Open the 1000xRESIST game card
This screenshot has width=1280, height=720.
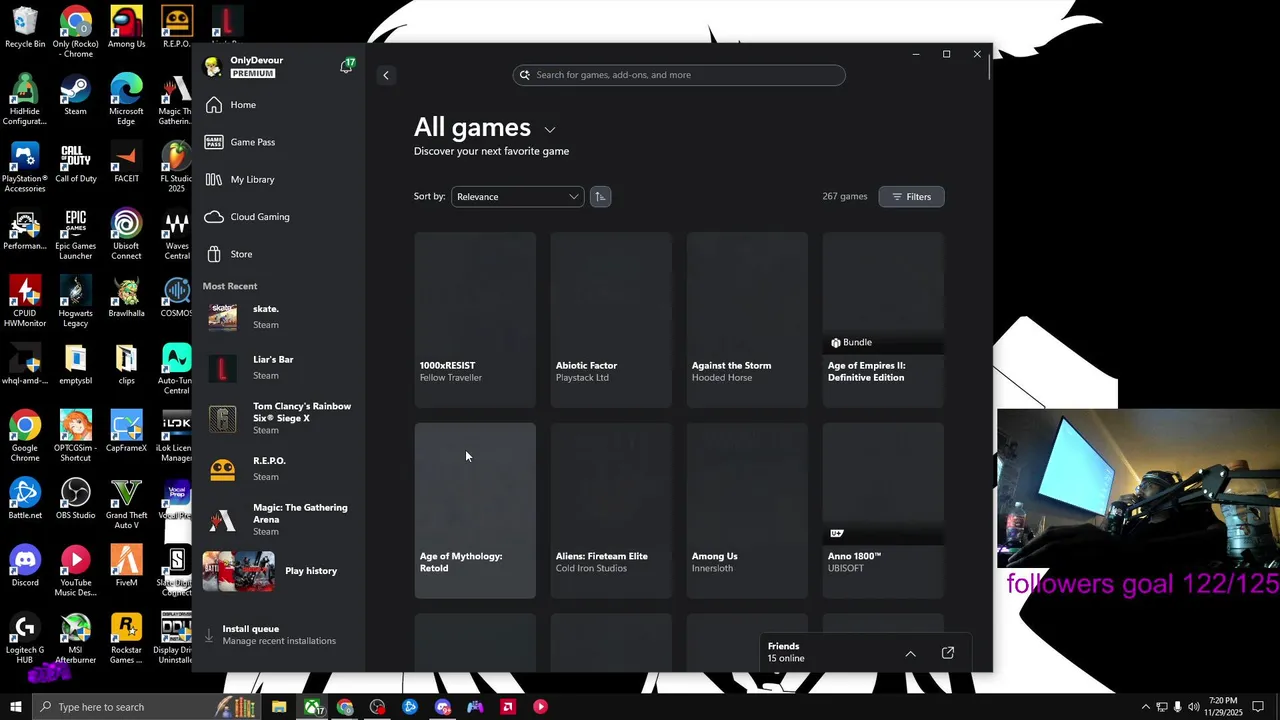pos(475,320)
